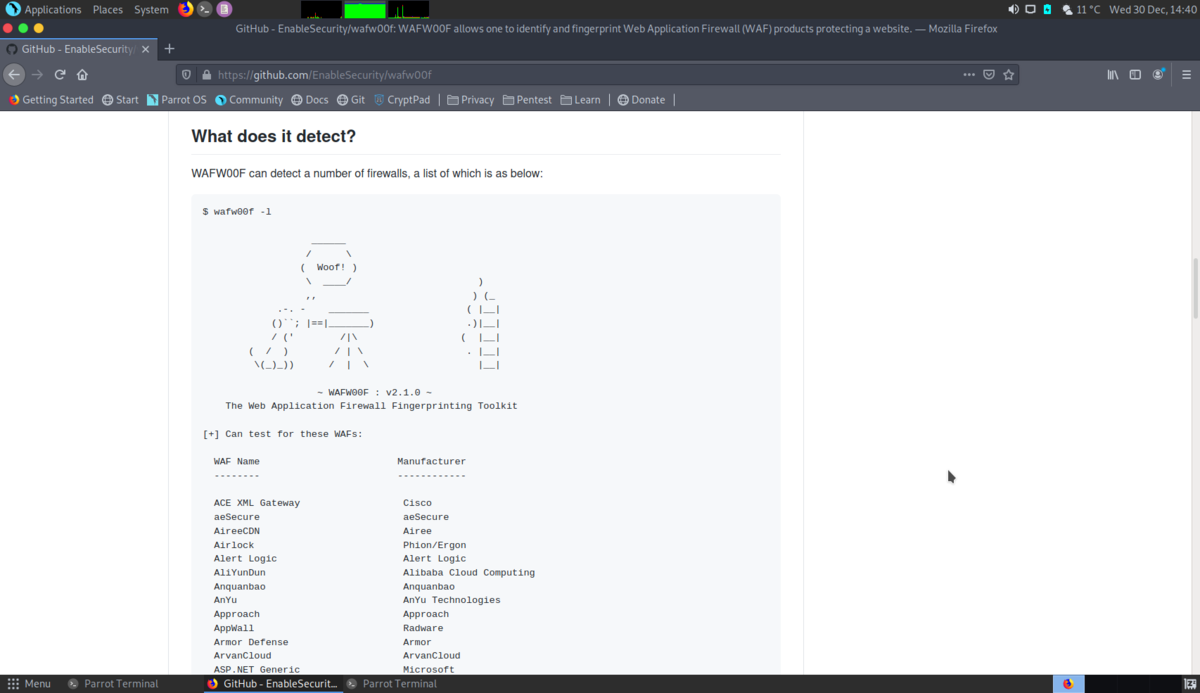Open the Firefox account icon
The image size is (1200, 693).
click(1158, 74)
